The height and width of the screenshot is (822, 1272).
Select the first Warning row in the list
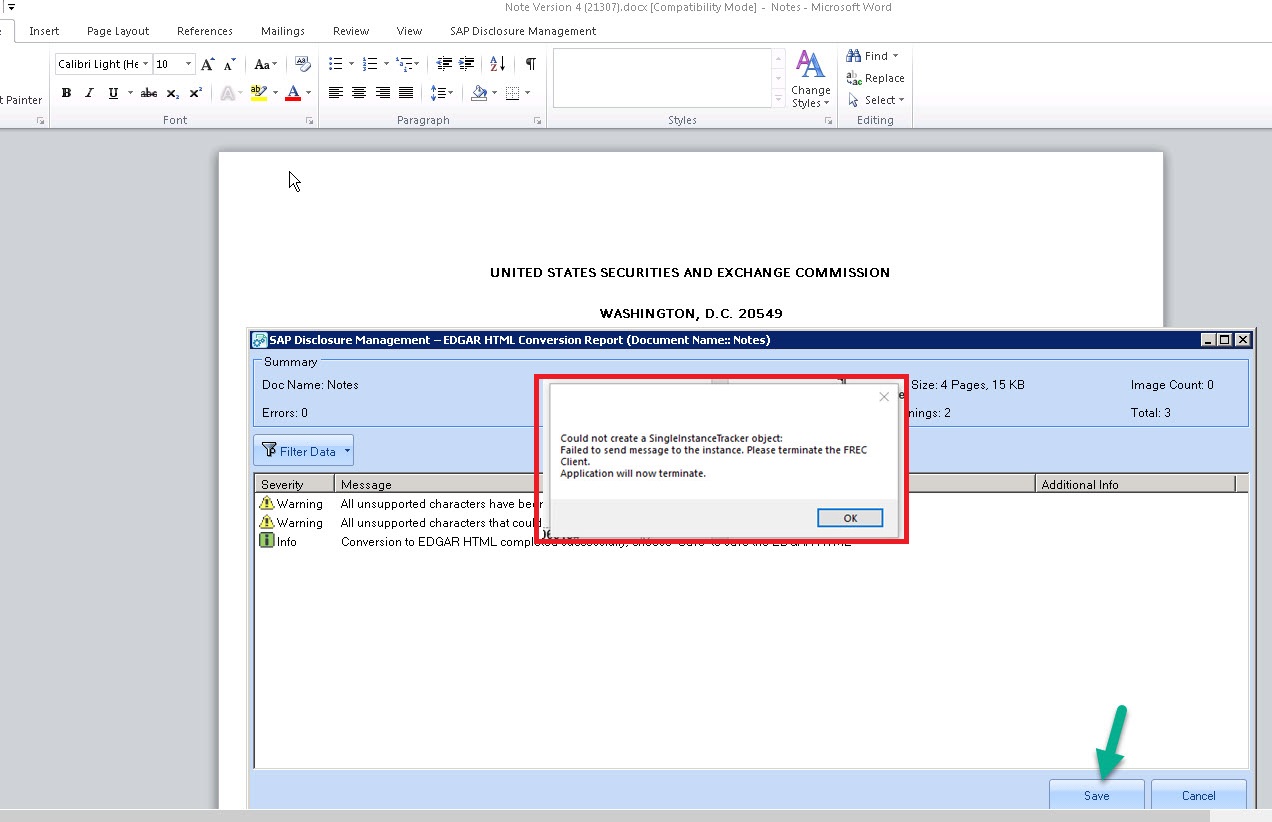point(750,504)
